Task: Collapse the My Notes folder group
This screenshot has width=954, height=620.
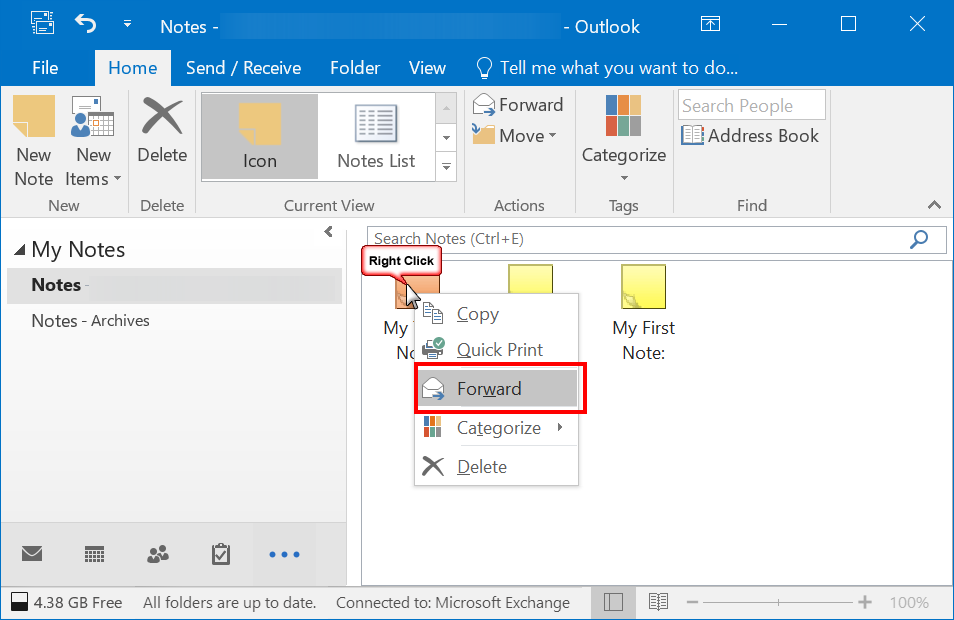Action: (19, 250)
